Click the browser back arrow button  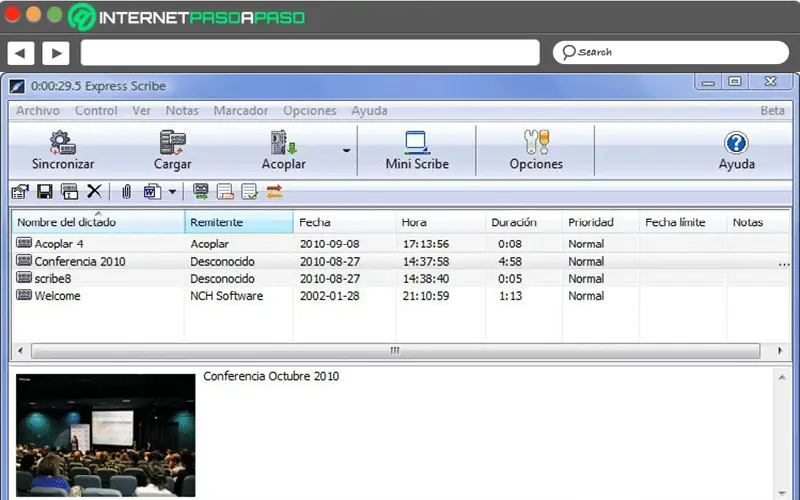(x=20, y=53)
